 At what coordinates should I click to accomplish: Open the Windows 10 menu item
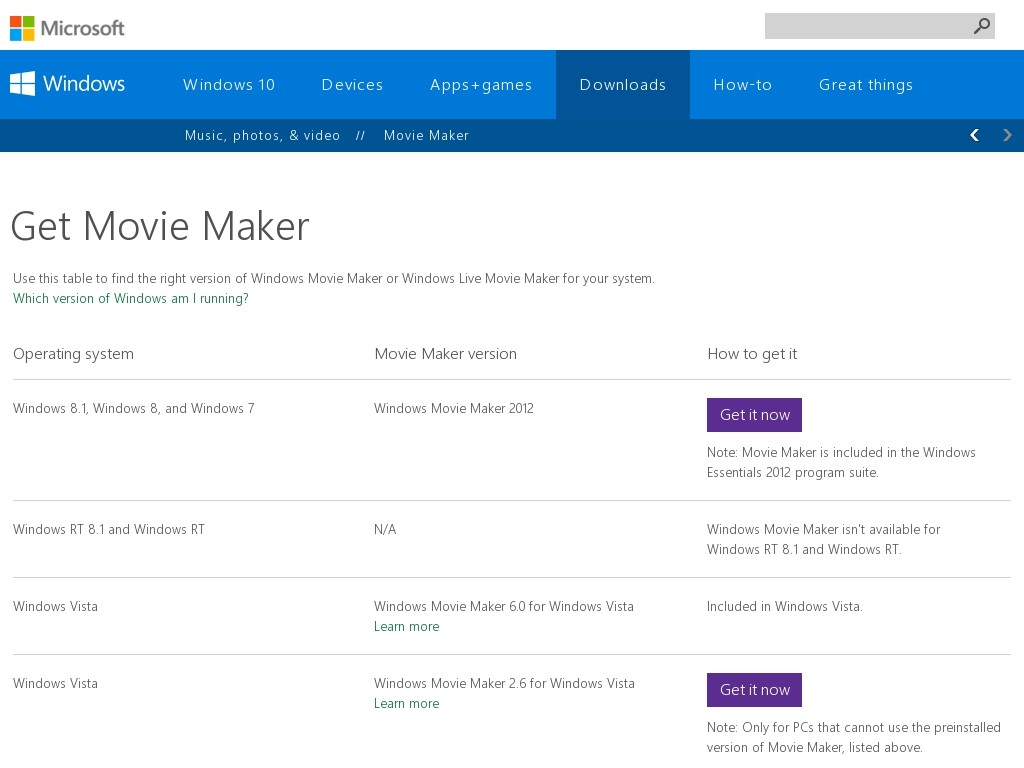tap(229, 85)
